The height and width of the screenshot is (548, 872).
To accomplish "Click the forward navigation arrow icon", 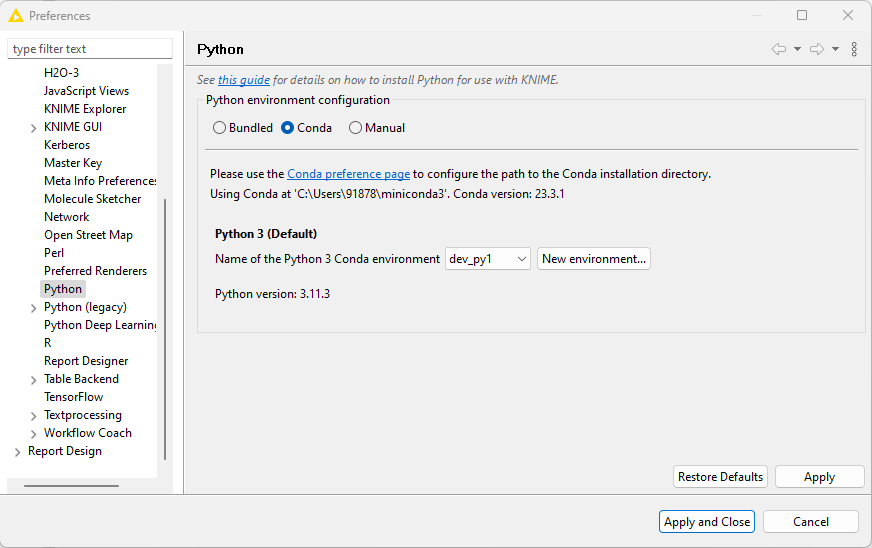I will [817, 50].
